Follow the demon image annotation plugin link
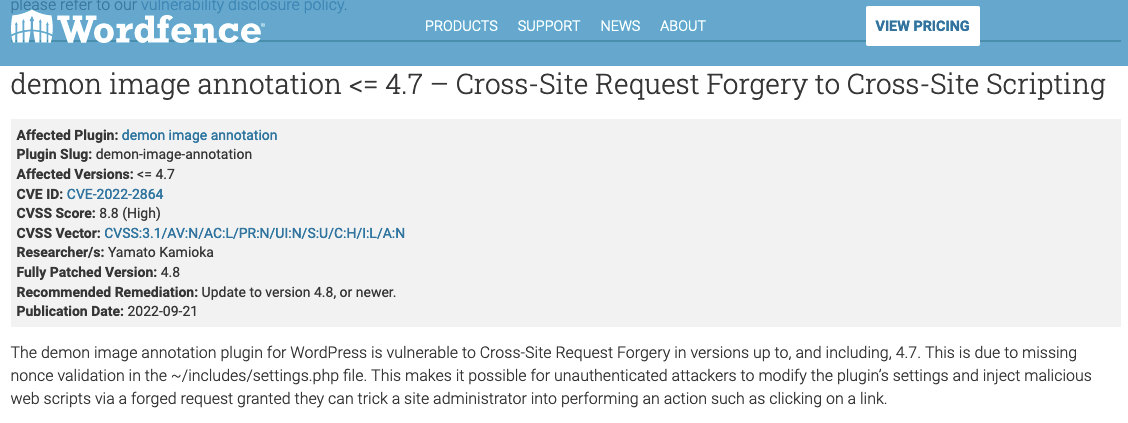Viewport: 1128px width, 423px height. click(x=199, y=135)
